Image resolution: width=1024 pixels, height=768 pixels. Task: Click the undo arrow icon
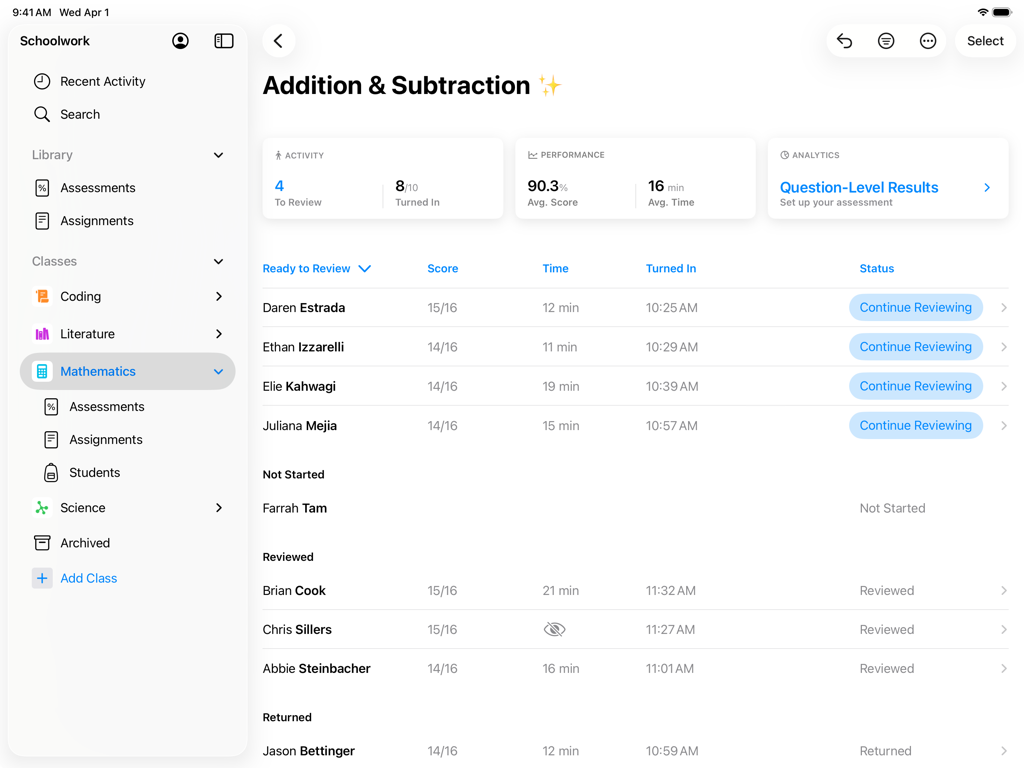(845, 41)
